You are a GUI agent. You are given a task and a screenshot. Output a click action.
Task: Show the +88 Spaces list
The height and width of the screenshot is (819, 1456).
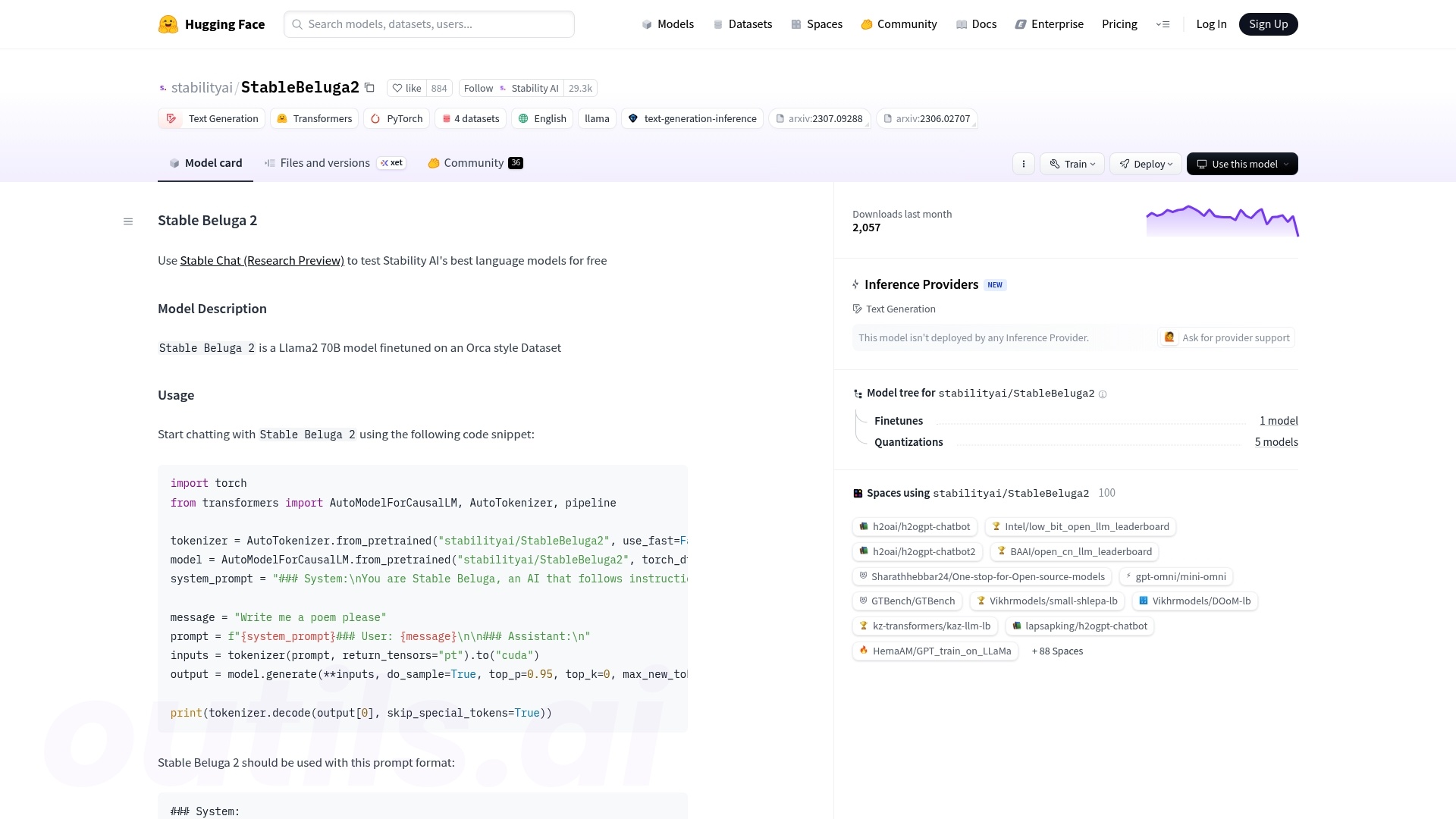(x=1057, y=651)
